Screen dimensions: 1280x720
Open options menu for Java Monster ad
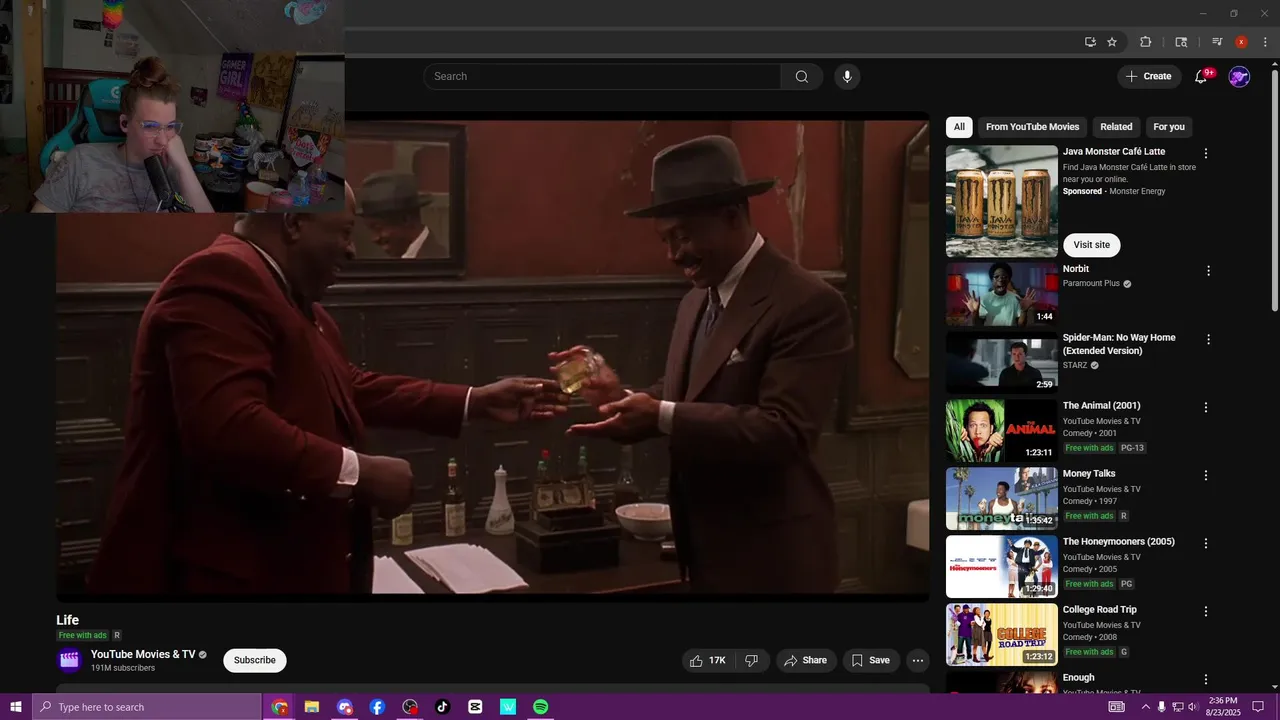1206,153
